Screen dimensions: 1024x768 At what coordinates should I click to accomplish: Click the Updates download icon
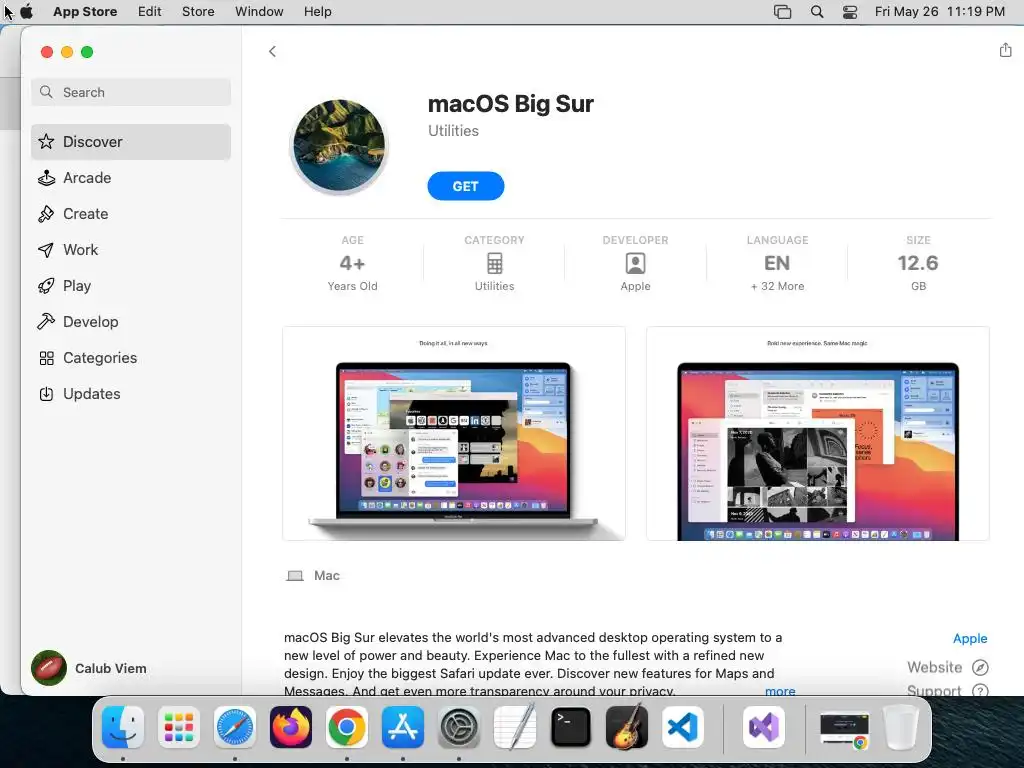pos(46,394)
